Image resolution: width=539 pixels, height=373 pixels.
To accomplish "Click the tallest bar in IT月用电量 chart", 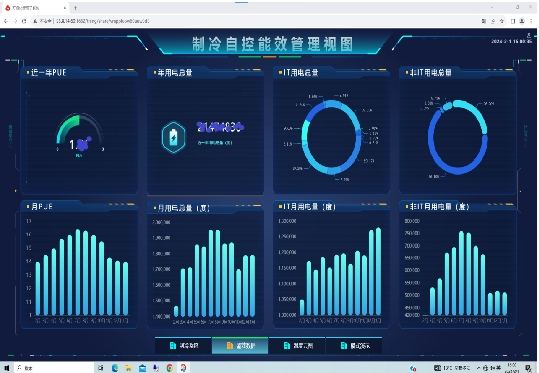I will (378, 271).
